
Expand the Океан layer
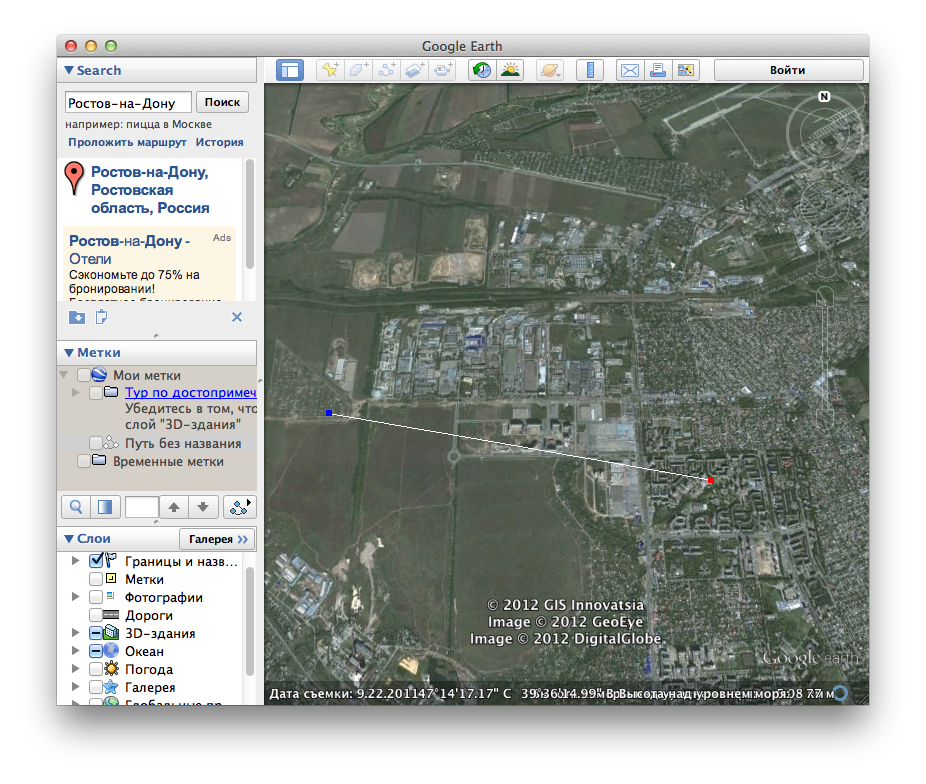click(76, 651)
